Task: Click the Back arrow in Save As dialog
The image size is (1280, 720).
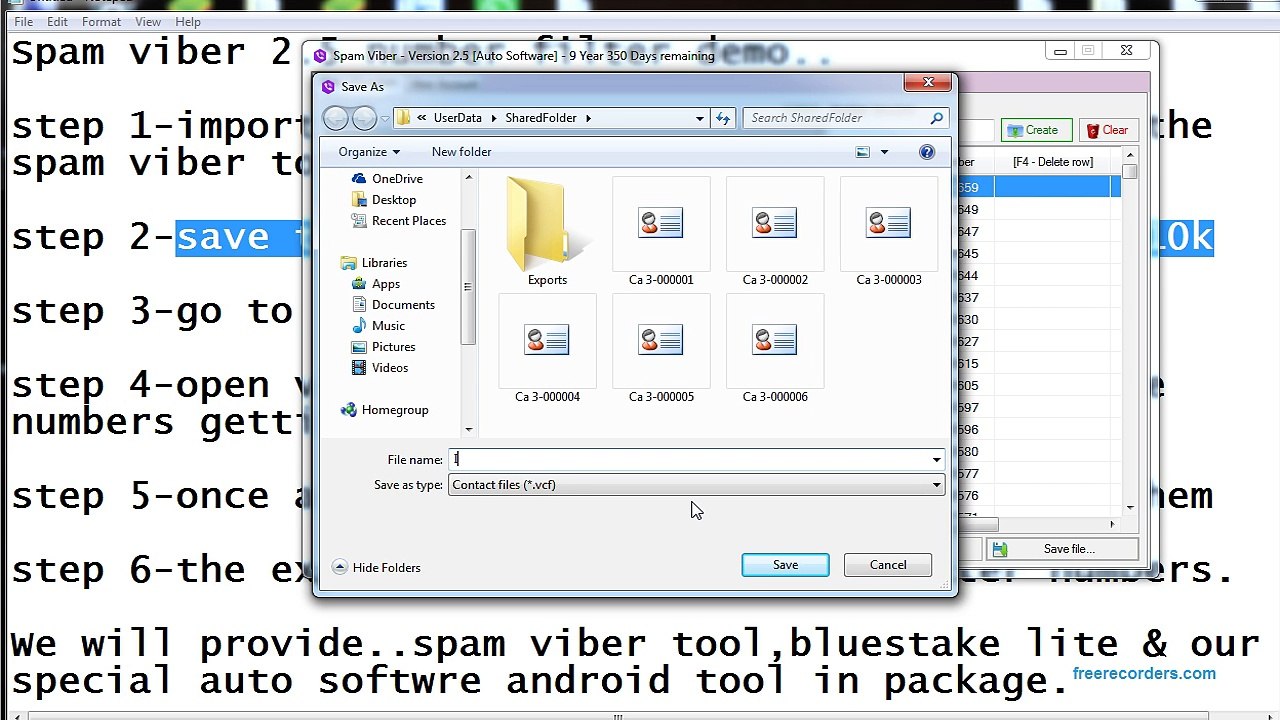Action: tap(336, 118)
